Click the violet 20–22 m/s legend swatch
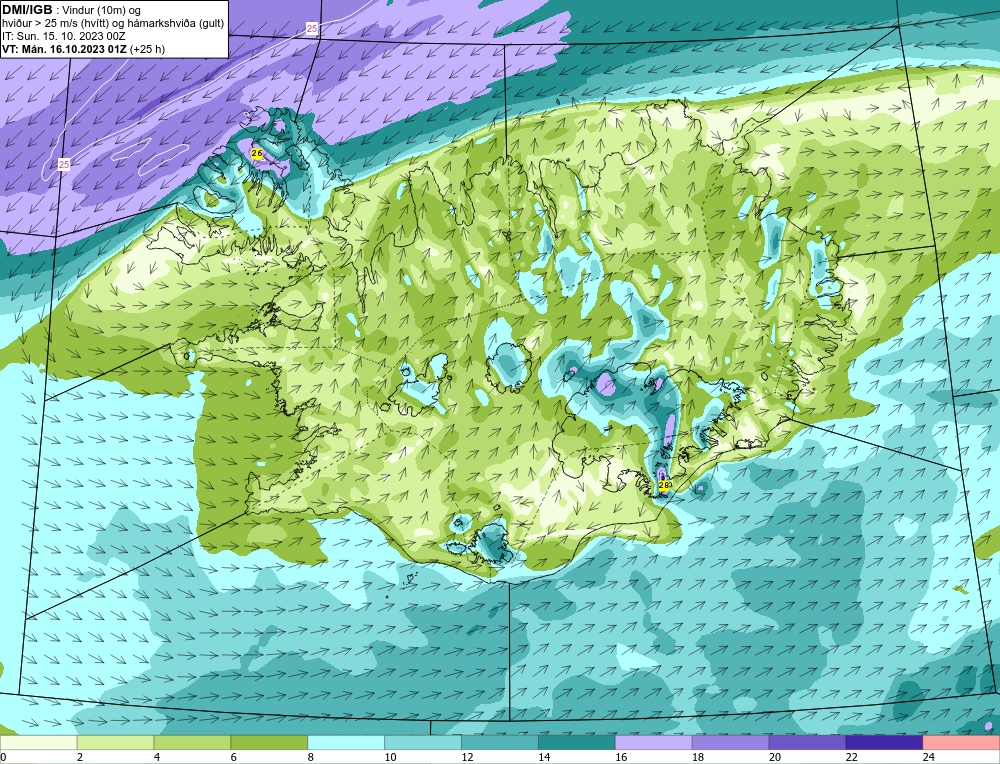Screen dimensions: 1000x764 (807, 743)
